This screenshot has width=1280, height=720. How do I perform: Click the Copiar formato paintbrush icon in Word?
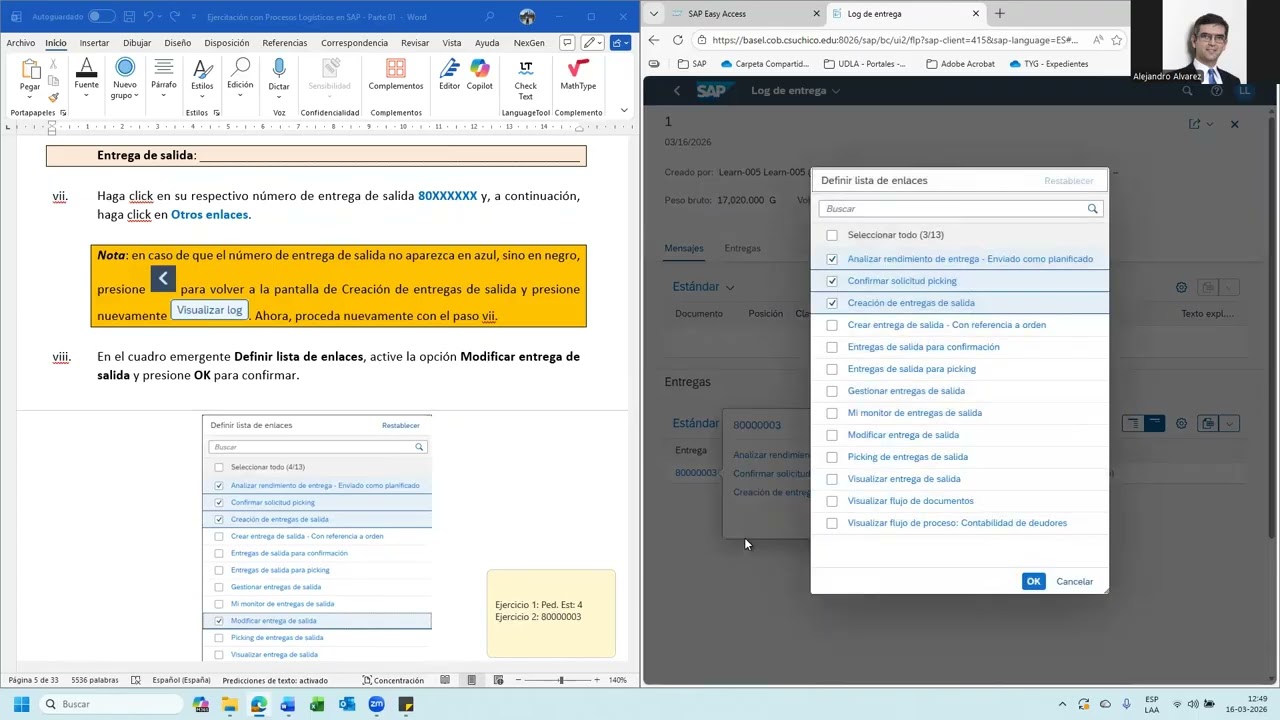[x=53, y=97]
